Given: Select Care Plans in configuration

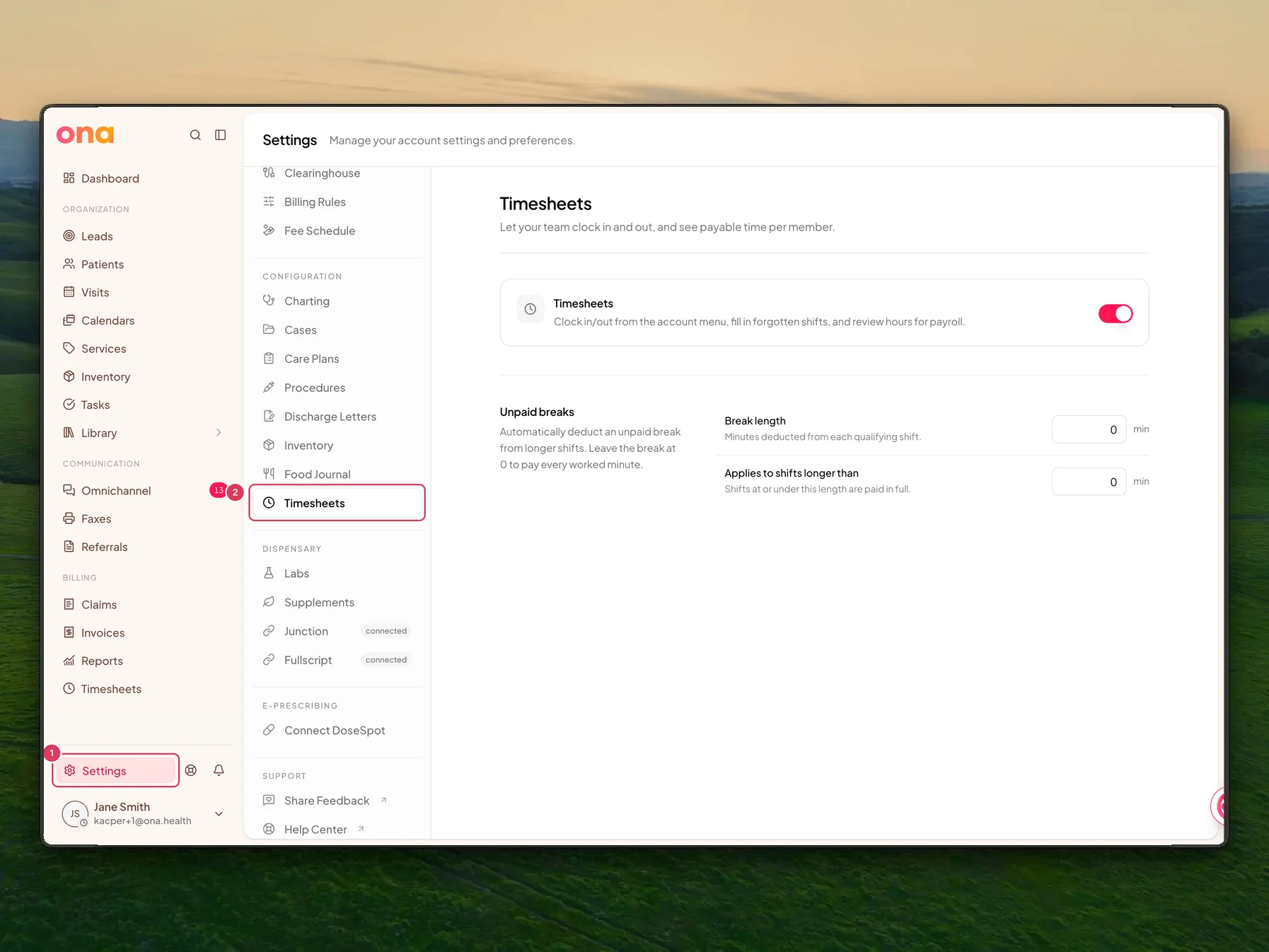Looking at the screenshot, I should click(x=337, y=359).
